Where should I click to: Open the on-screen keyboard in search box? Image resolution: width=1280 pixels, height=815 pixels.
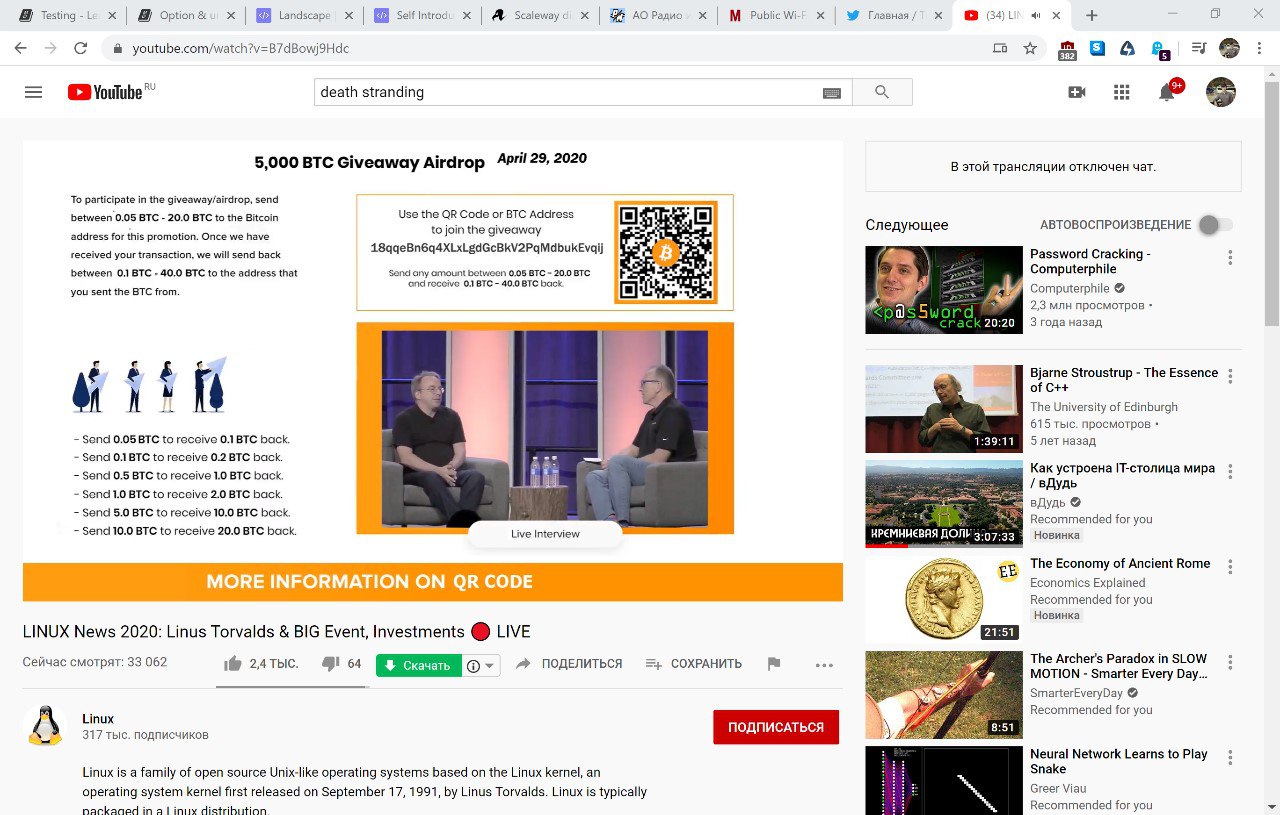coord(832,92)
